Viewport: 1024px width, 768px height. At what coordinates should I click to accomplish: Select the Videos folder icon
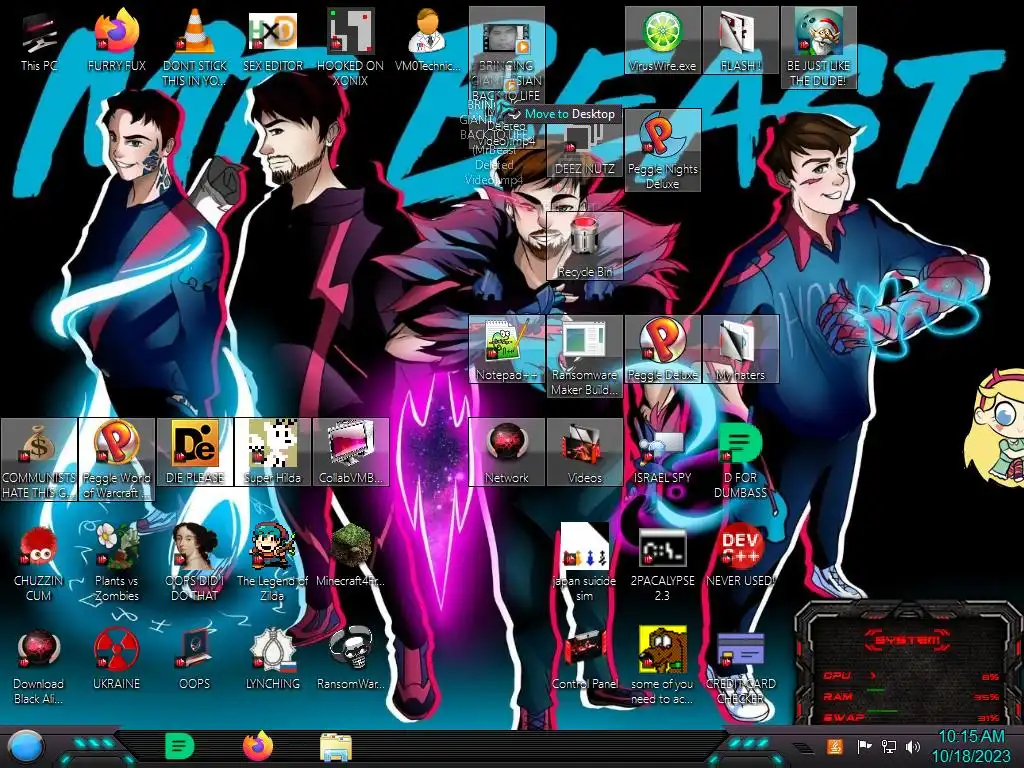pyautogui.click(x=584, y=453)
